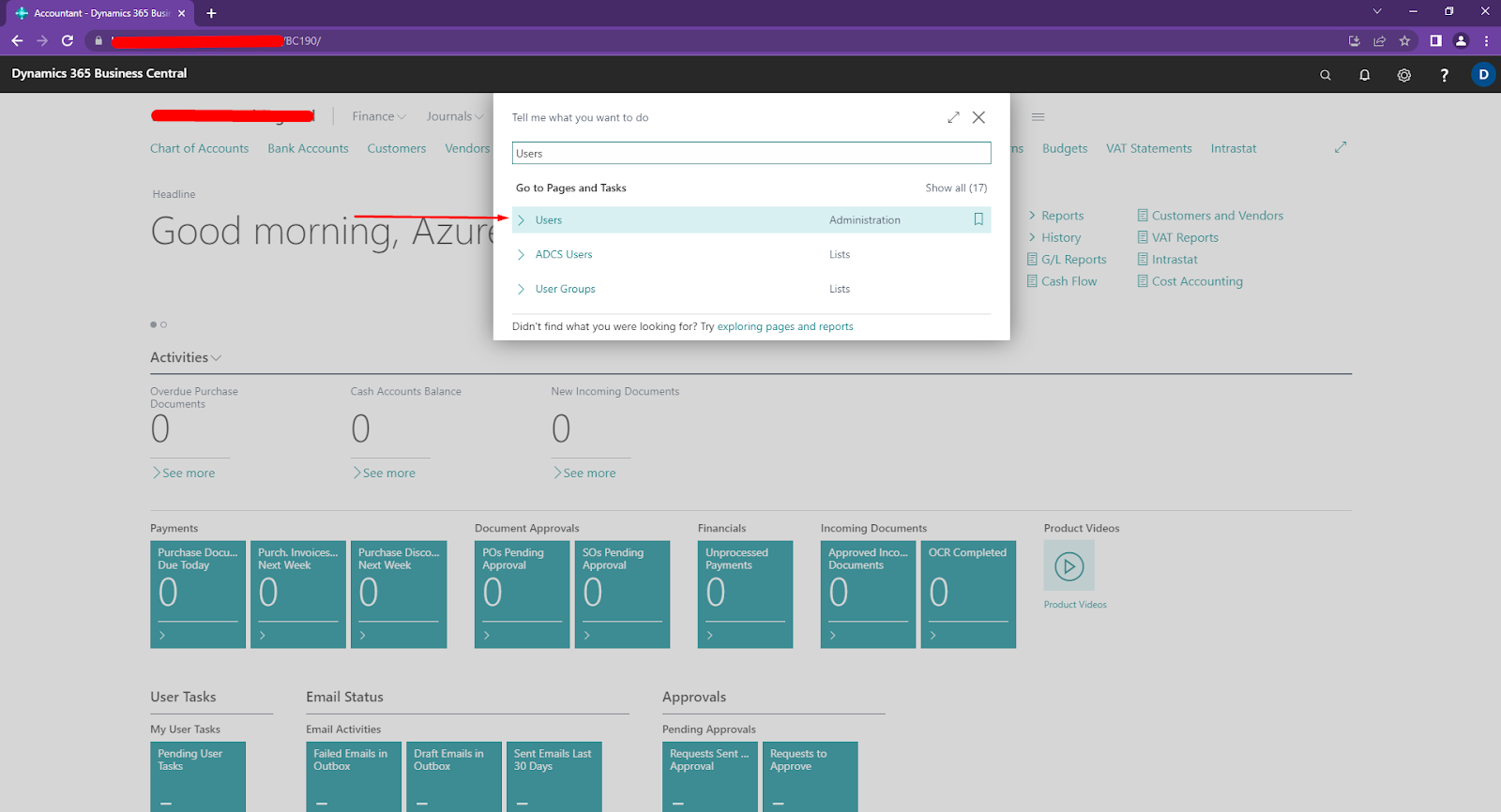Open the user account avatar D
Viewport: 1501px width, 812px height.
pyautogui.click(x=1483, y=74)
